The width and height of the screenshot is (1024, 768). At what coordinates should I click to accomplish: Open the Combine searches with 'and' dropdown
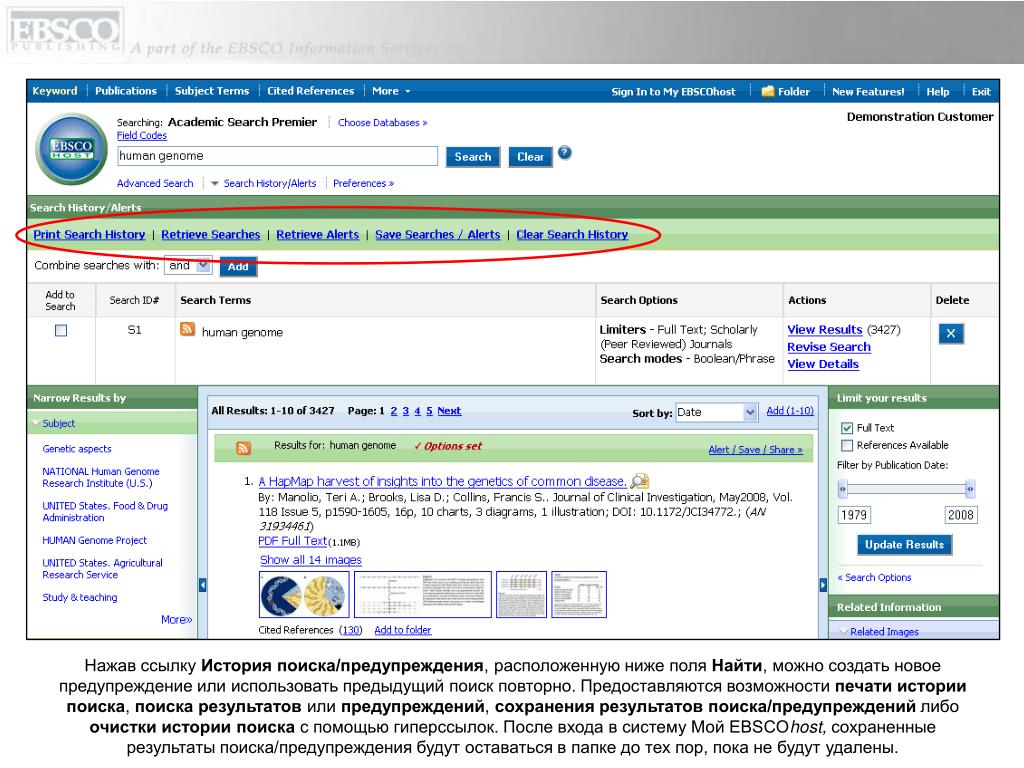(188, 265)
